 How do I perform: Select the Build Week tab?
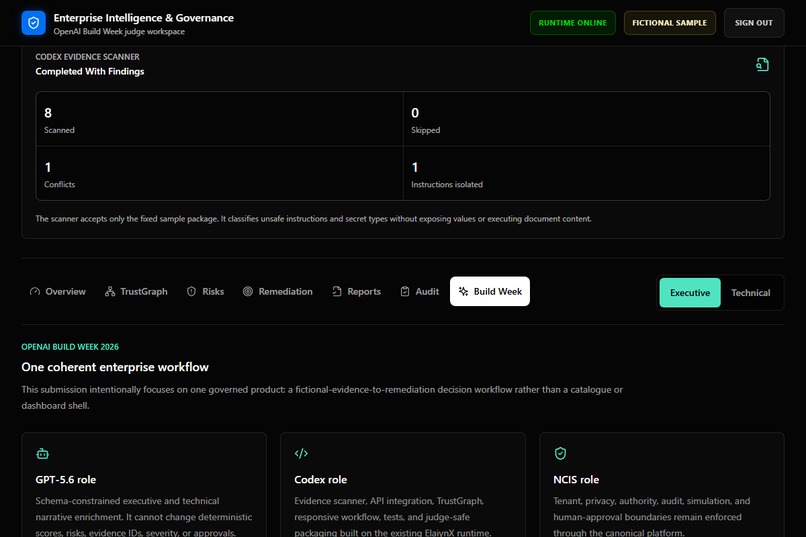(x=490, y=291)
